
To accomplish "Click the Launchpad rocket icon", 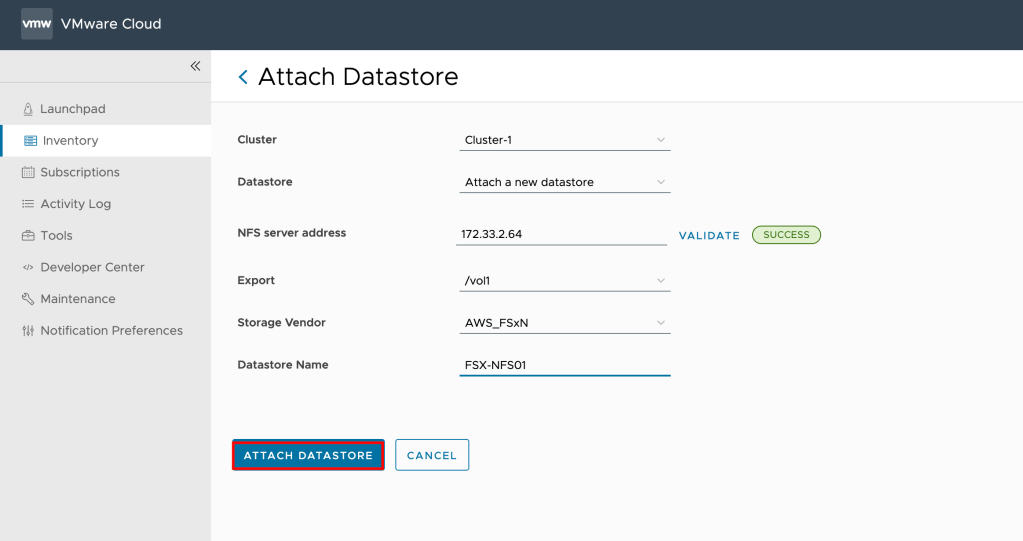I will [28, 109].
